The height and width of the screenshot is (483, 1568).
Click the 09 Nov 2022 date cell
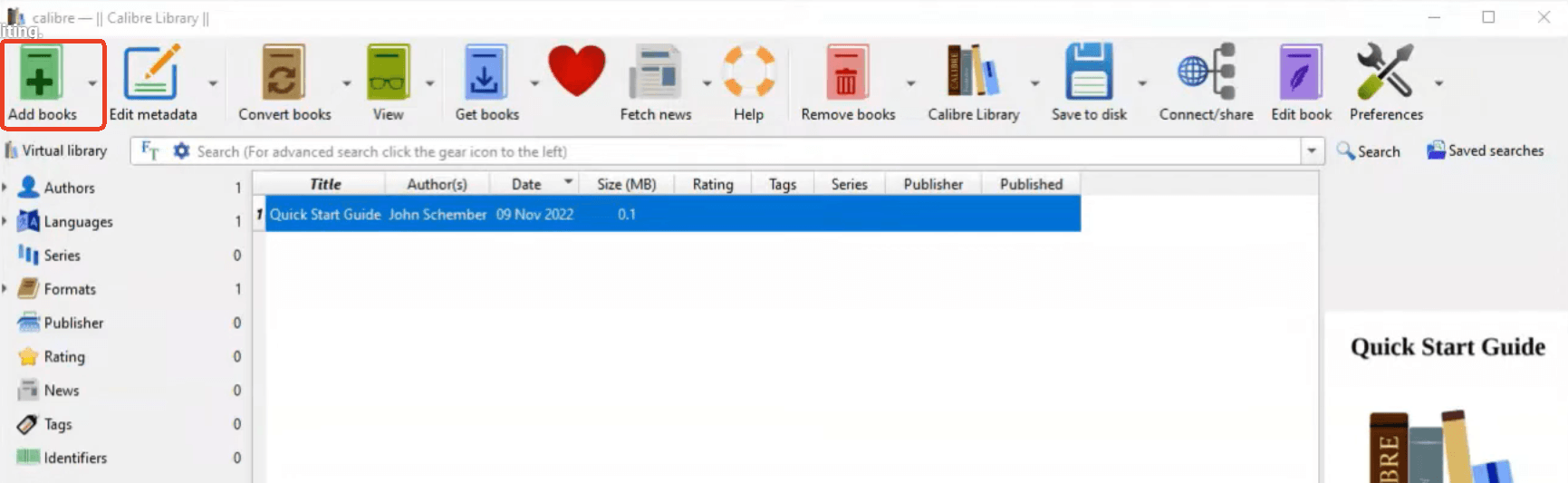coord(534,214)
